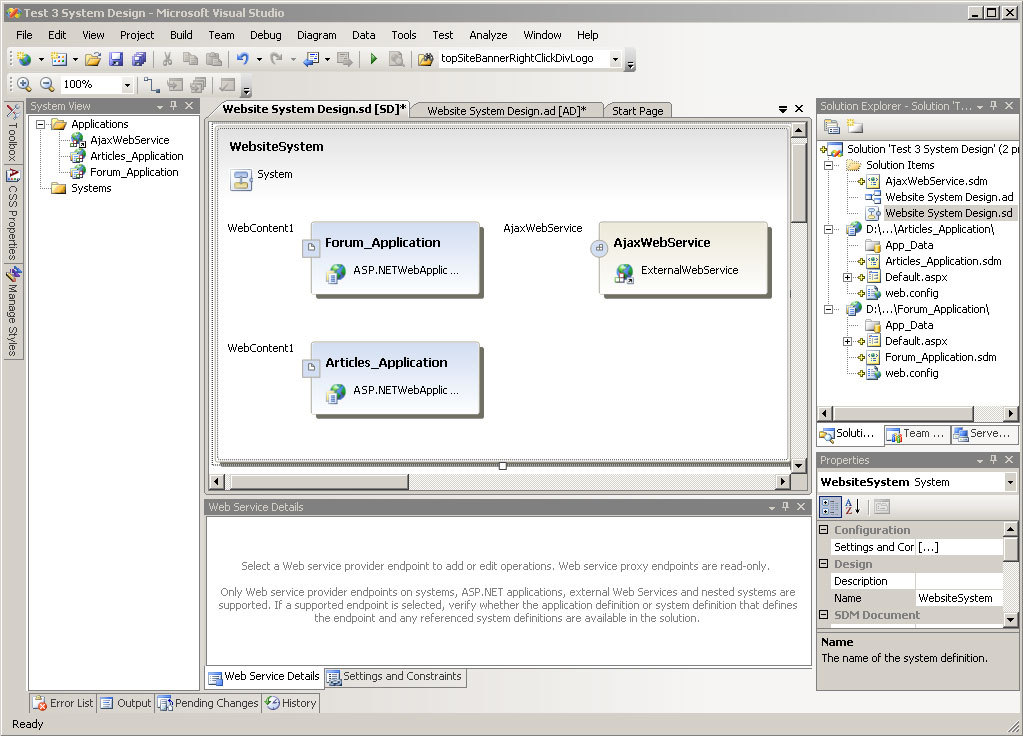Collapse the Applications tree node

point(40,124)
